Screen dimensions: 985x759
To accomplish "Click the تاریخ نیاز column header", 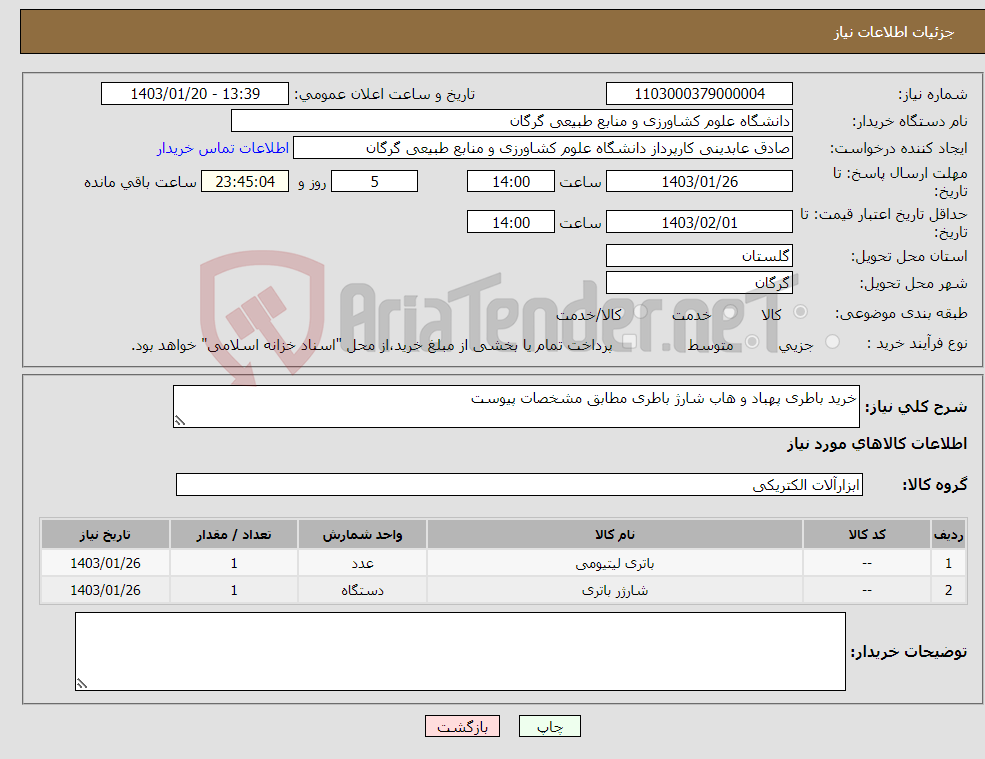I will (x=106, y=535).
